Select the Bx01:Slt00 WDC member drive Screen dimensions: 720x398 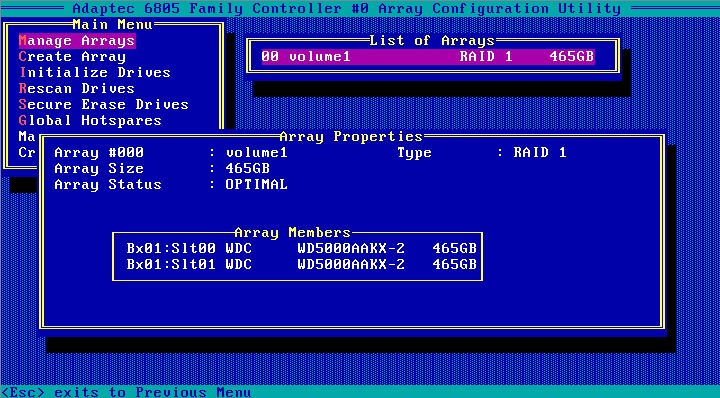click(302, 249)
